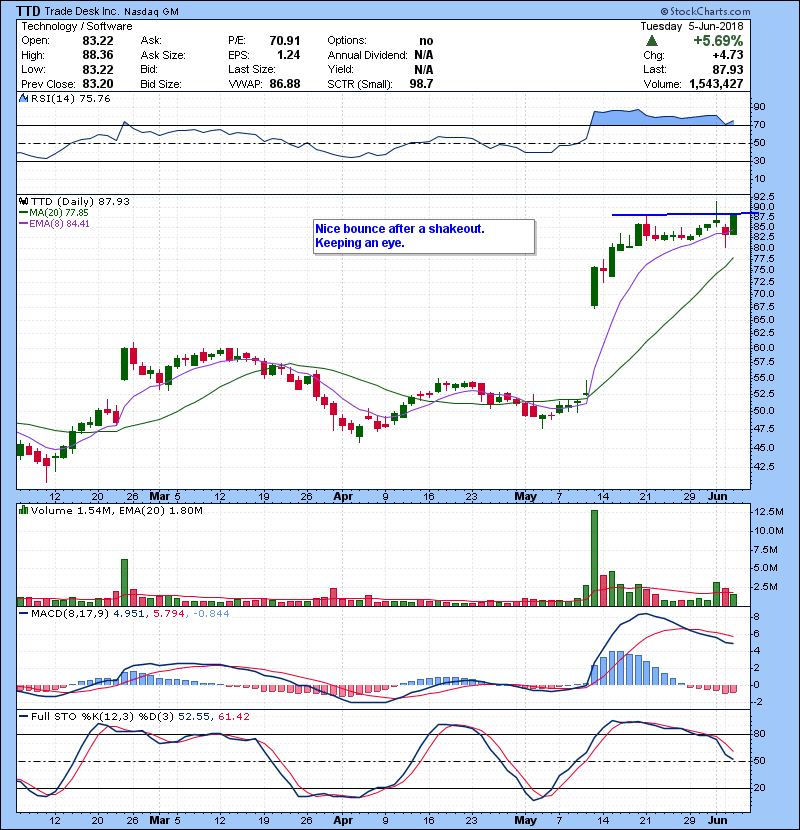Click the MACD histogram value -0.844
The image size is (800, 830).
[211, 614]
